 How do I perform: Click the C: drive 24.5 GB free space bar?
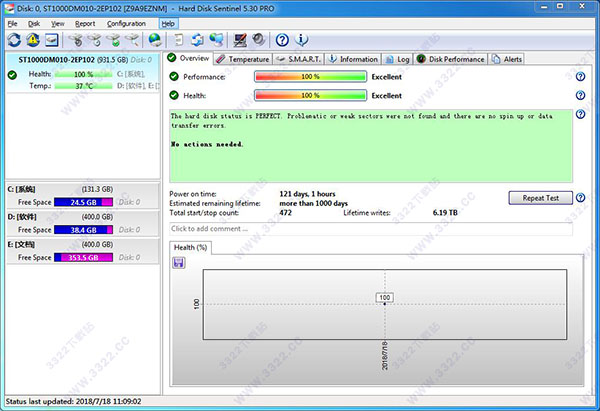click(x=83, y=202)
